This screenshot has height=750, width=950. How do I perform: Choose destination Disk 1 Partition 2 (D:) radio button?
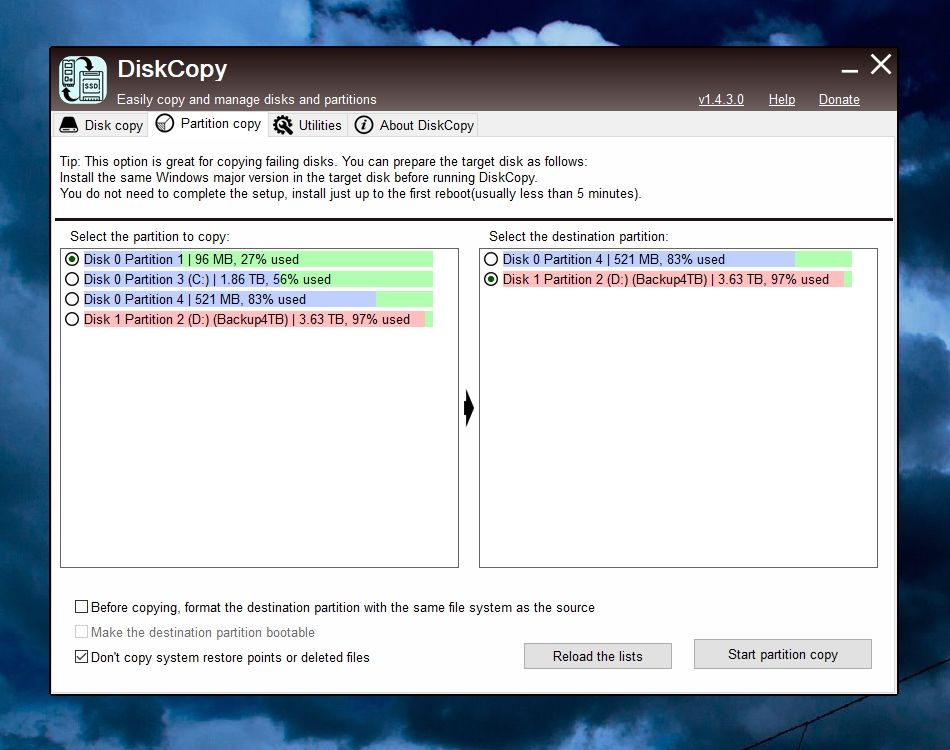coord(491,279)
